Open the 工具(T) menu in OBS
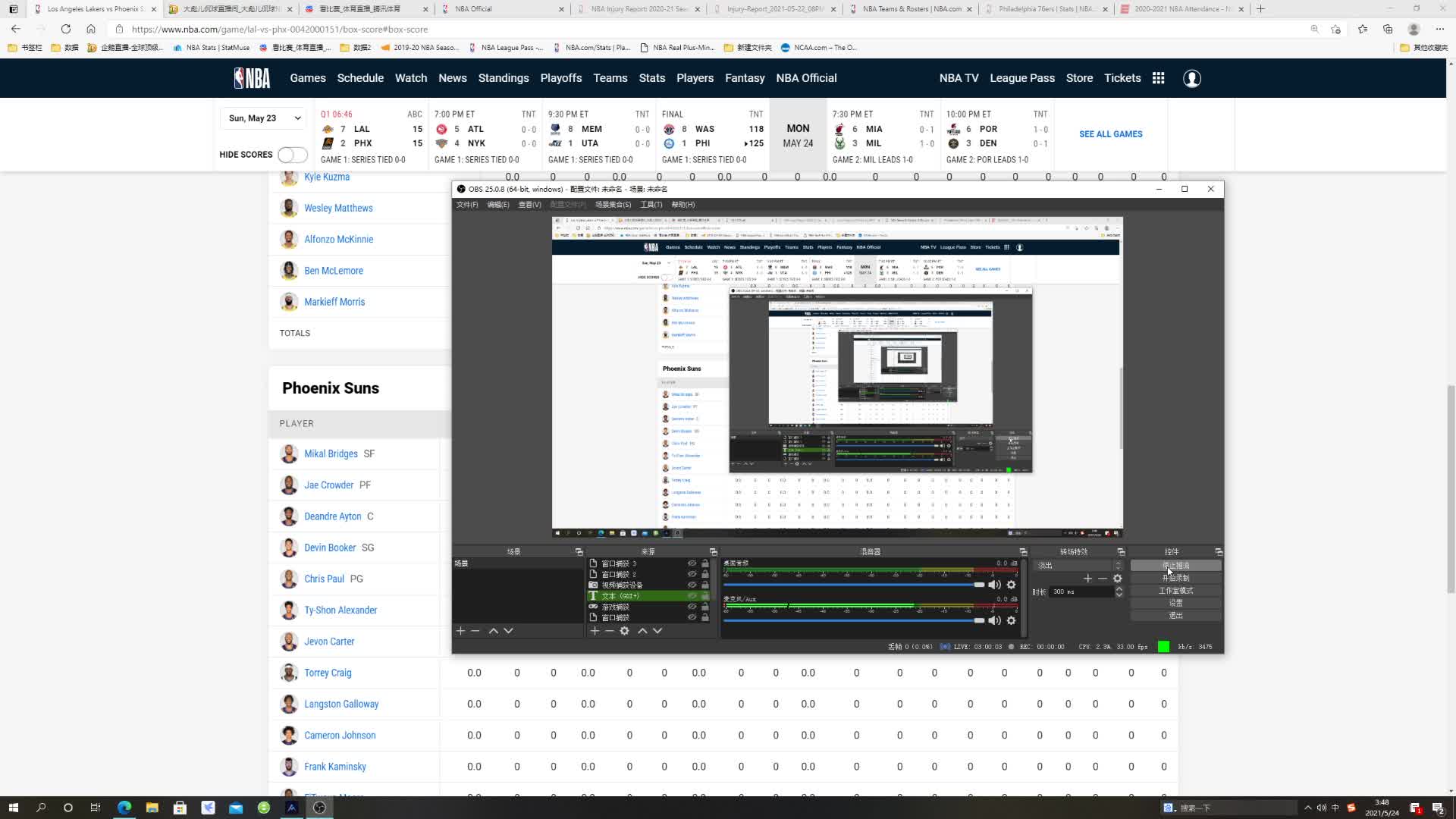Image resolution: width=1456 pixels, height=819 pixels. pos(651,205)
